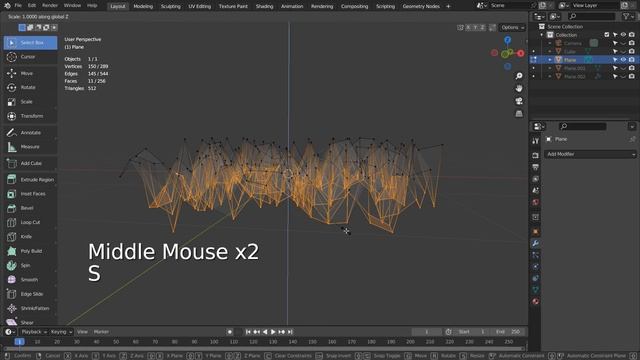640x360 pixels.
Task: Jump to end frame button
Action: (x=290, y=332)
